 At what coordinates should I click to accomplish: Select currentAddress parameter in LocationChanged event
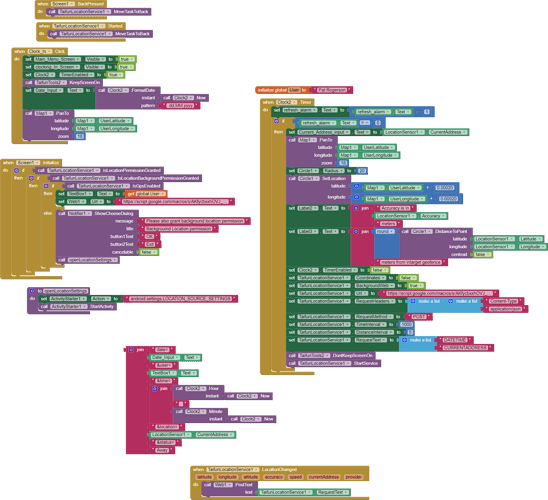[x=324, y=477]
